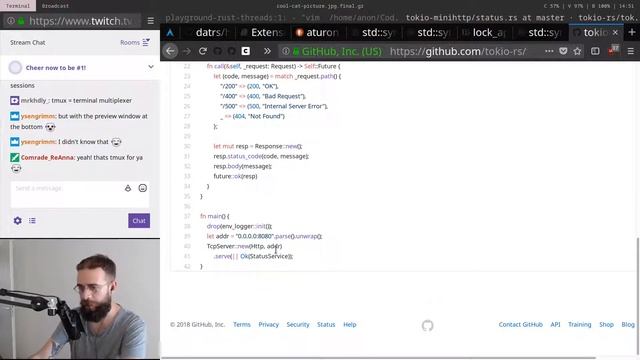Click code line 'fn main() {'
The image size is (640, 360).
[x=215, y=216]
